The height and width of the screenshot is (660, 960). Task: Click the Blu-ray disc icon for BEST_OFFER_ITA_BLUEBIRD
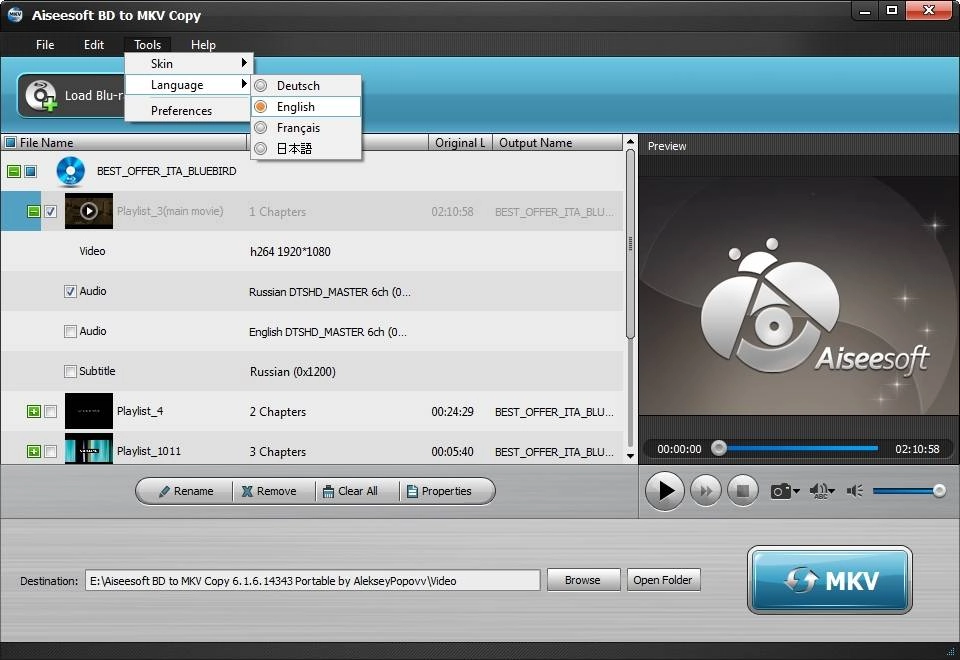click(70, 171)
